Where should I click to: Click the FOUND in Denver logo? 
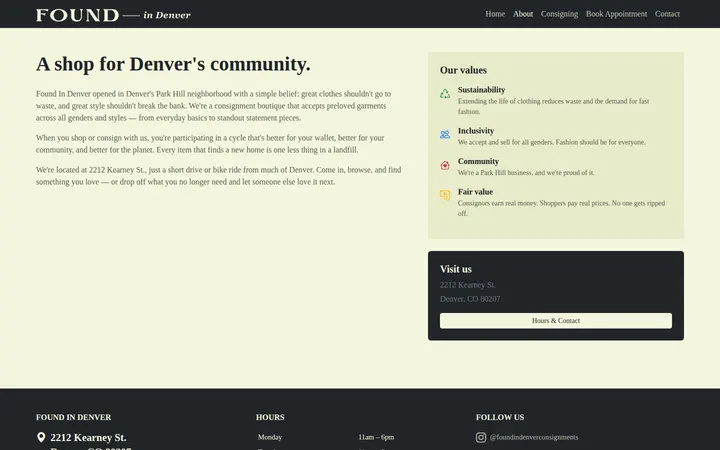pyautogui.click(x=113, y=15)
